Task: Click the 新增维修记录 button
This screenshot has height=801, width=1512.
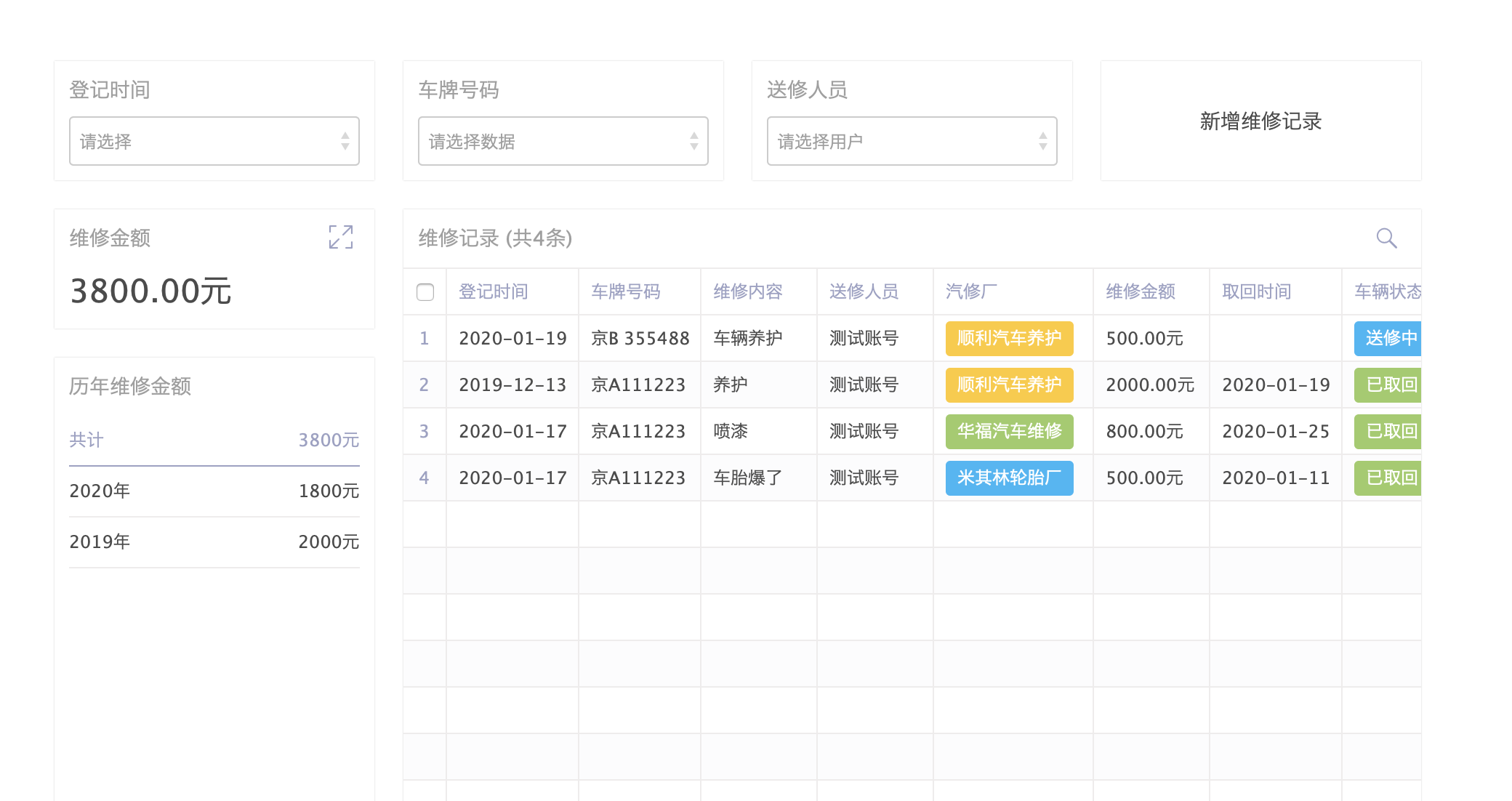Action: (x=1260, y=121)
